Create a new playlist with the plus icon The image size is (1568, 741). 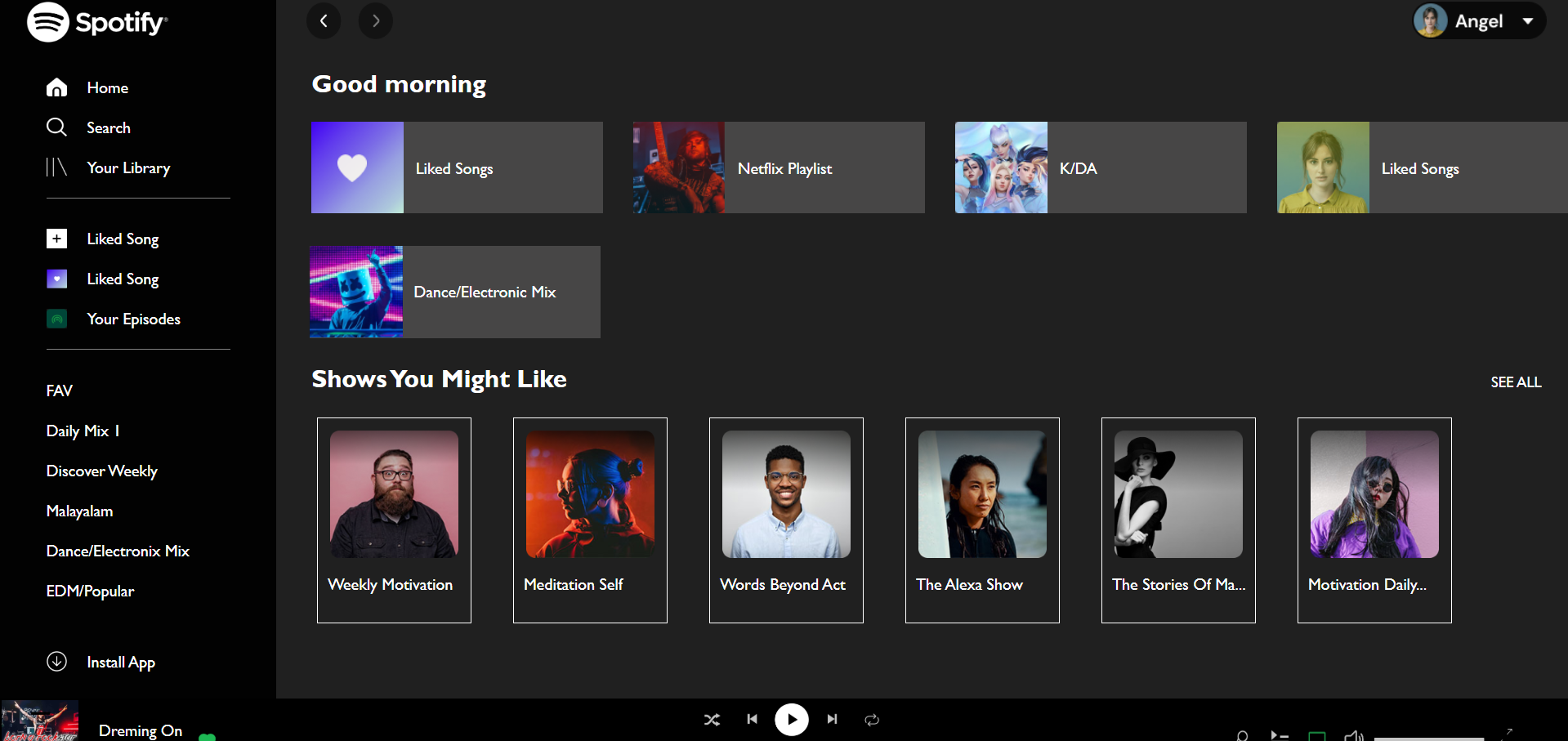[x=56, y=239]
